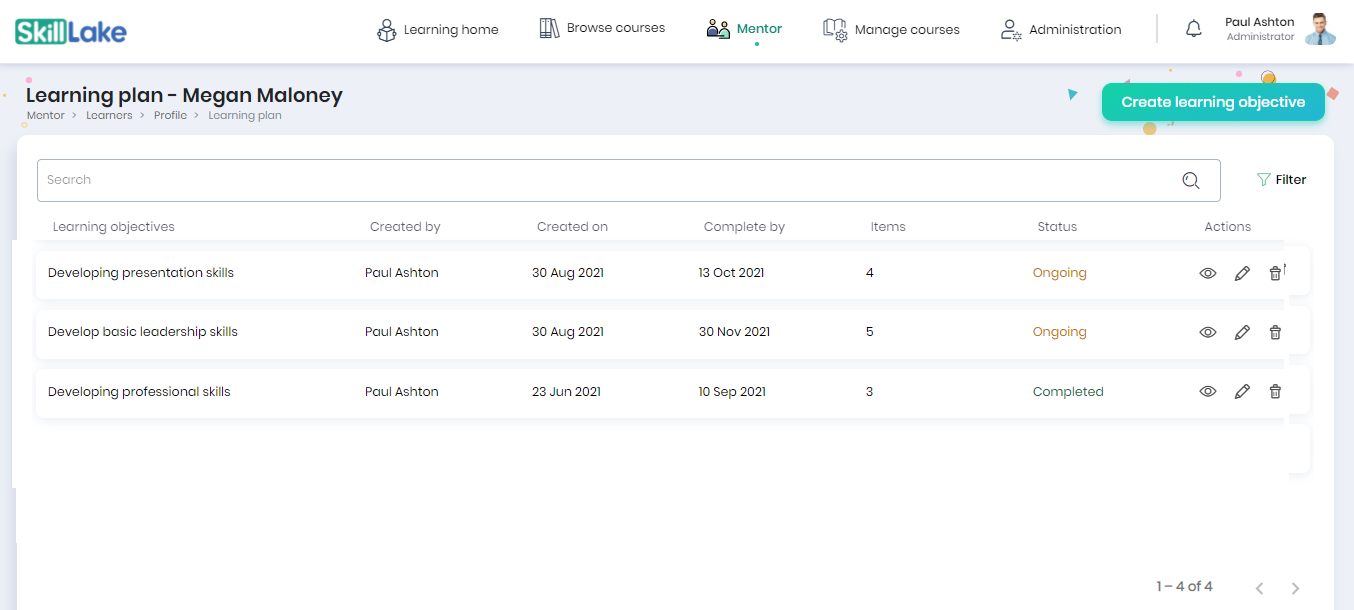Delete the Developing professional skills objective
The image size is (1354, 610).
tap(1275, 392)
